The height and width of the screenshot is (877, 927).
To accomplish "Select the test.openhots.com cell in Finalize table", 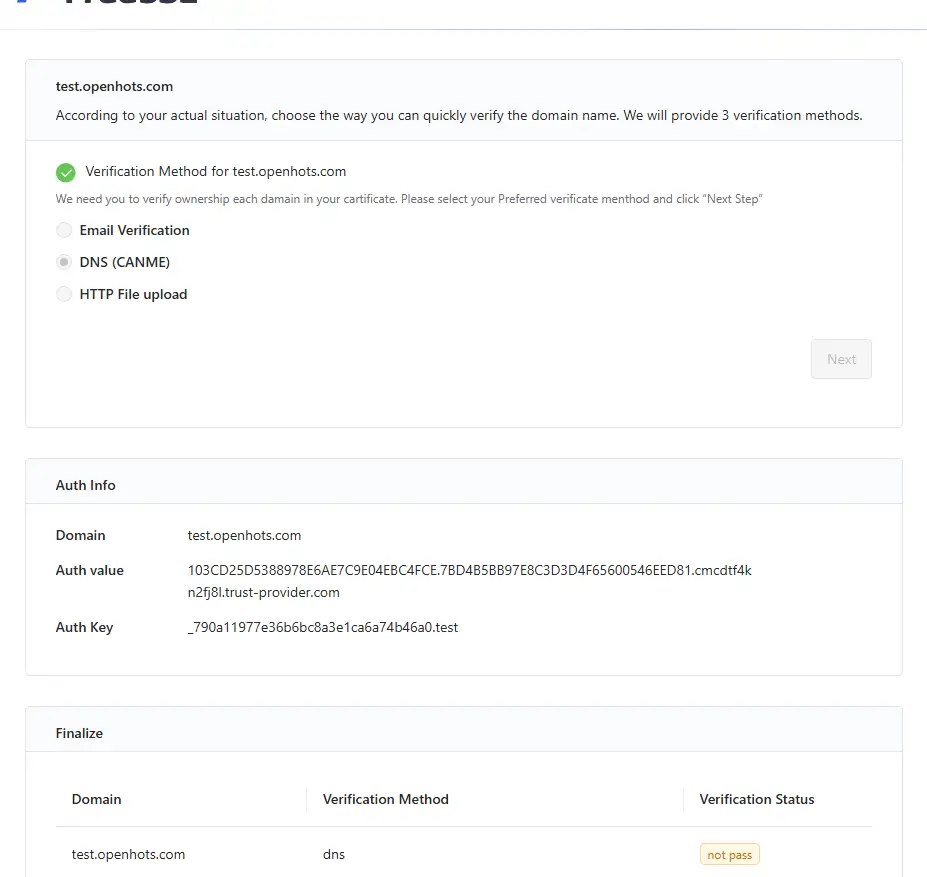I will pyautogui.click(x=128, y=854).
